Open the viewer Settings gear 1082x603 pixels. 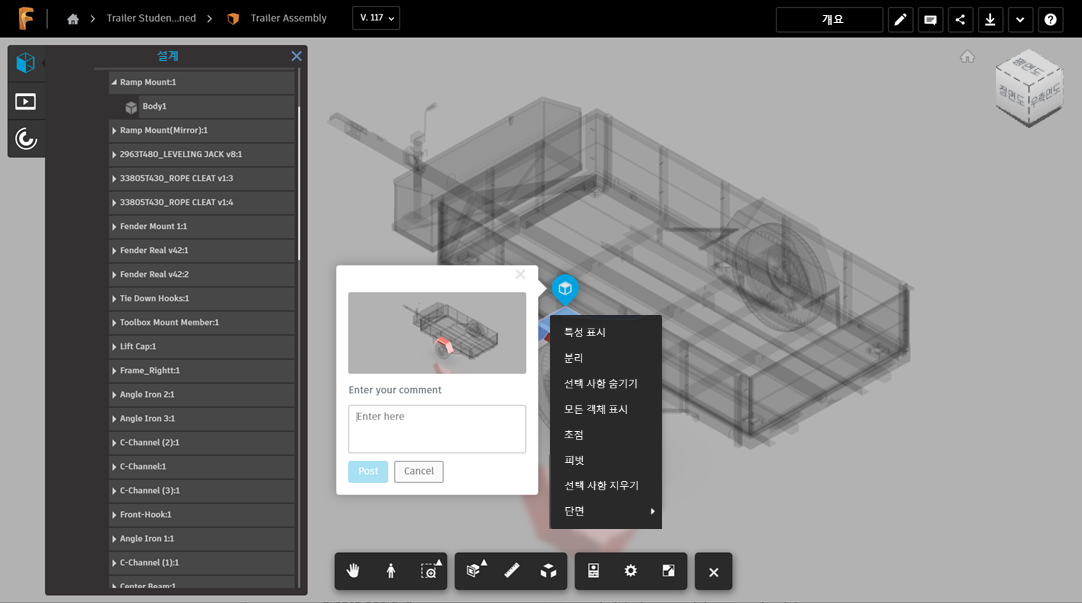[x=630, y=570]
